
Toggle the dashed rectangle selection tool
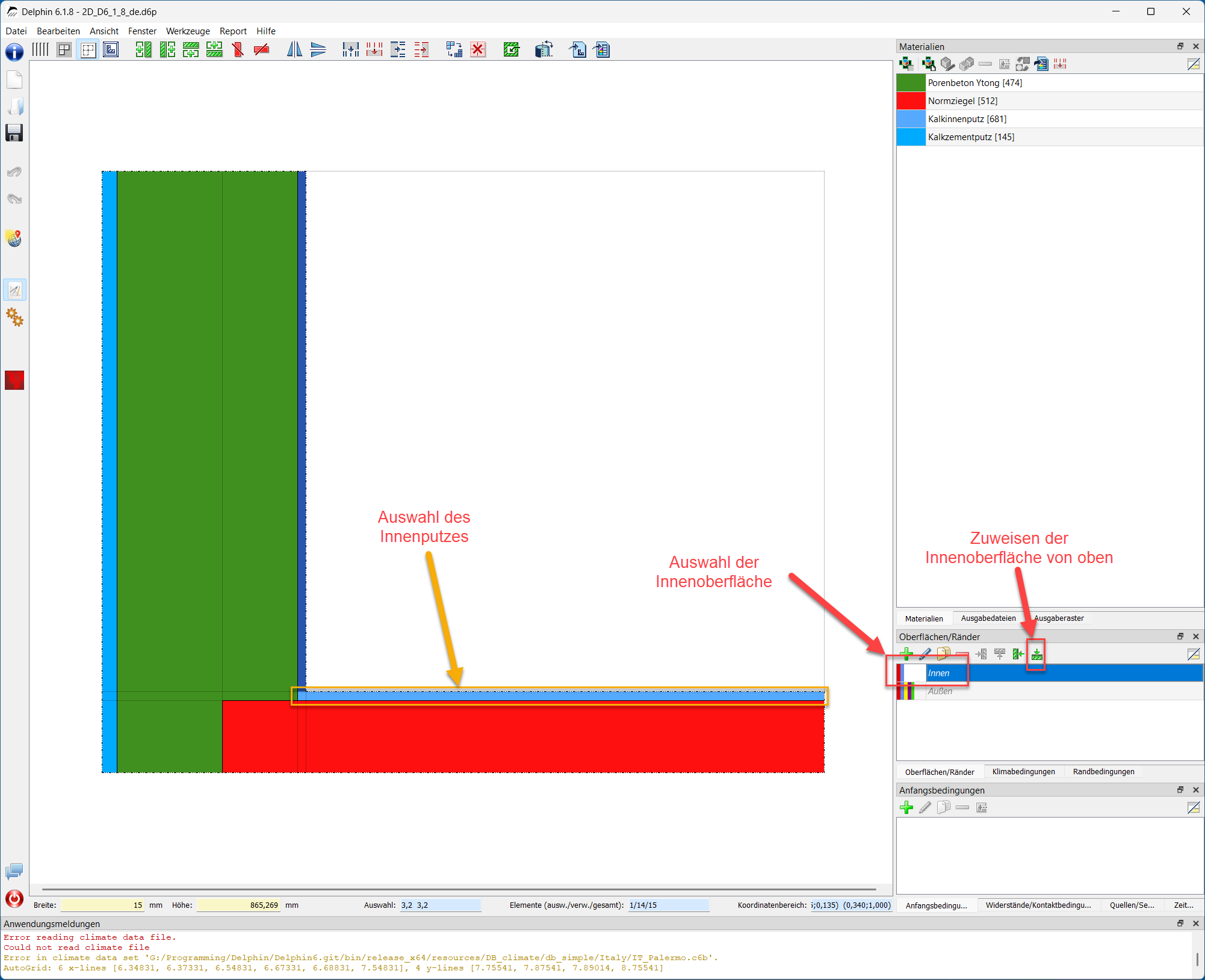[x=88, y=49]
